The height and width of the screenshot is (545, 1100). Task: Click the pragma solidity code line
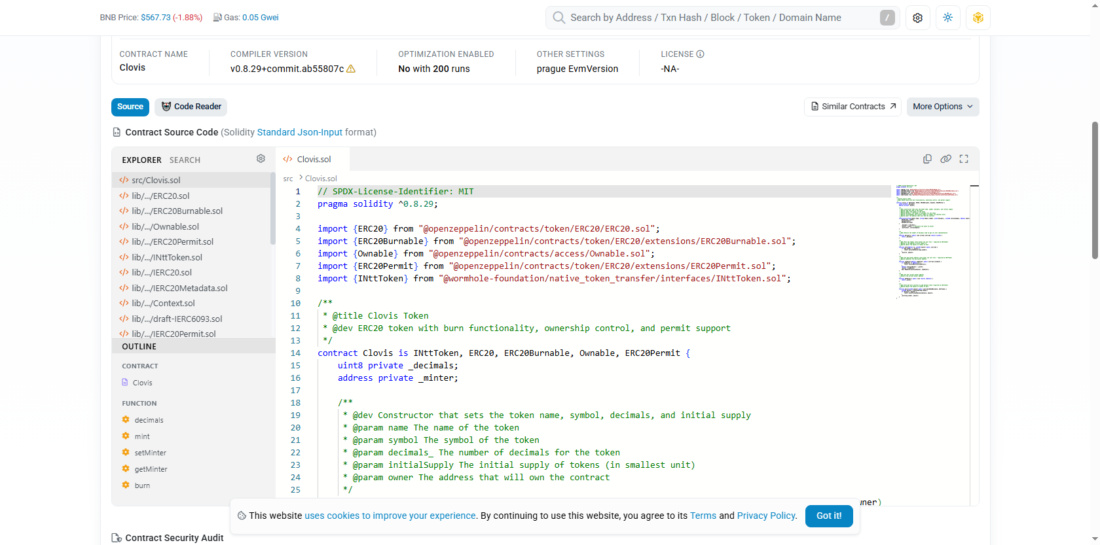pos(377,204)
